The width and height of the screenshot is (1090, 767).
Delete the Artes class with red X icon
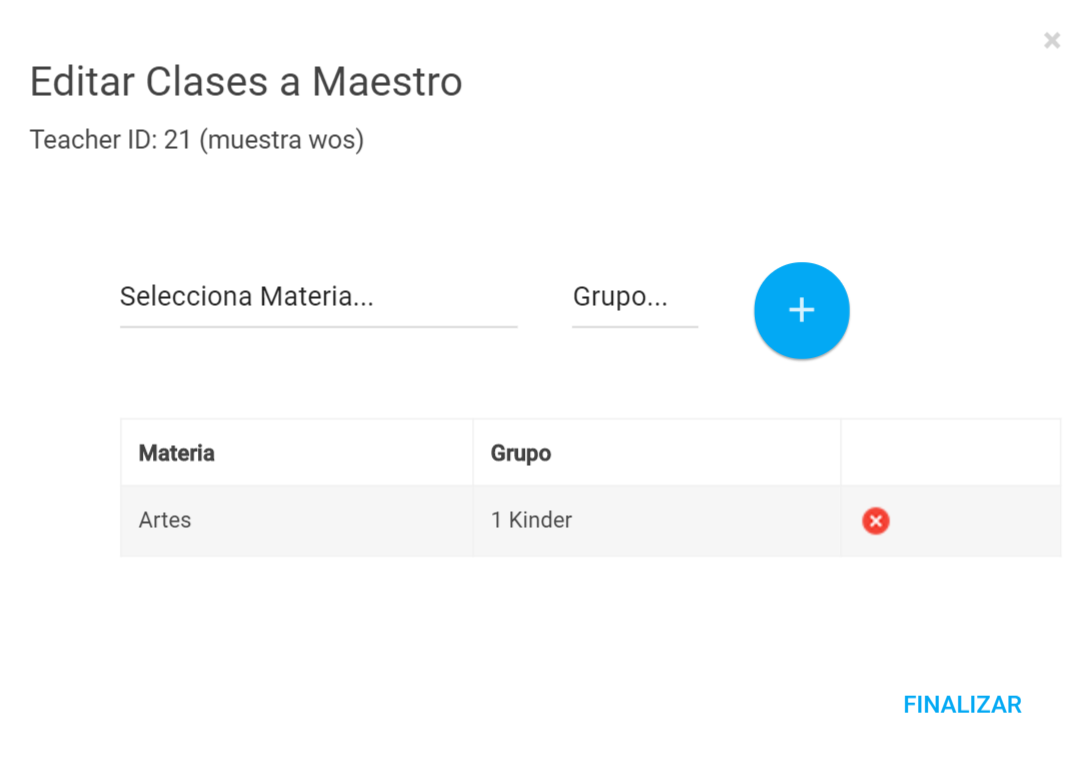[875, 521]
